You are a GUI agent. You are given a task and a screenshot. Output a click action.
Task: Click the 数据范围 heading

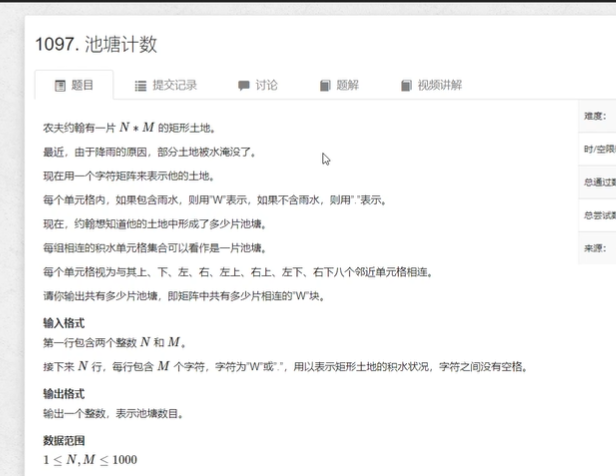pos(64,441)
